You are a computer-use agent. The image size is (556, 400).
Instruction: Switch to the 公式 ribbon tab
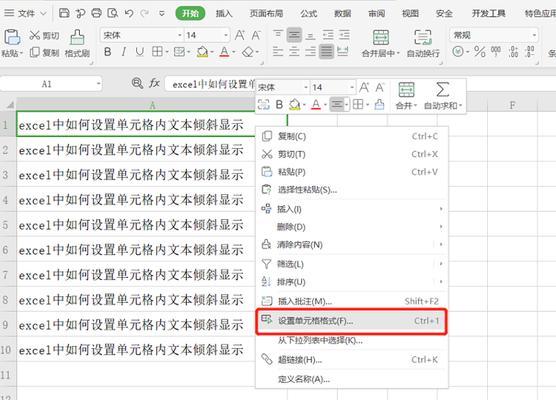308,13
